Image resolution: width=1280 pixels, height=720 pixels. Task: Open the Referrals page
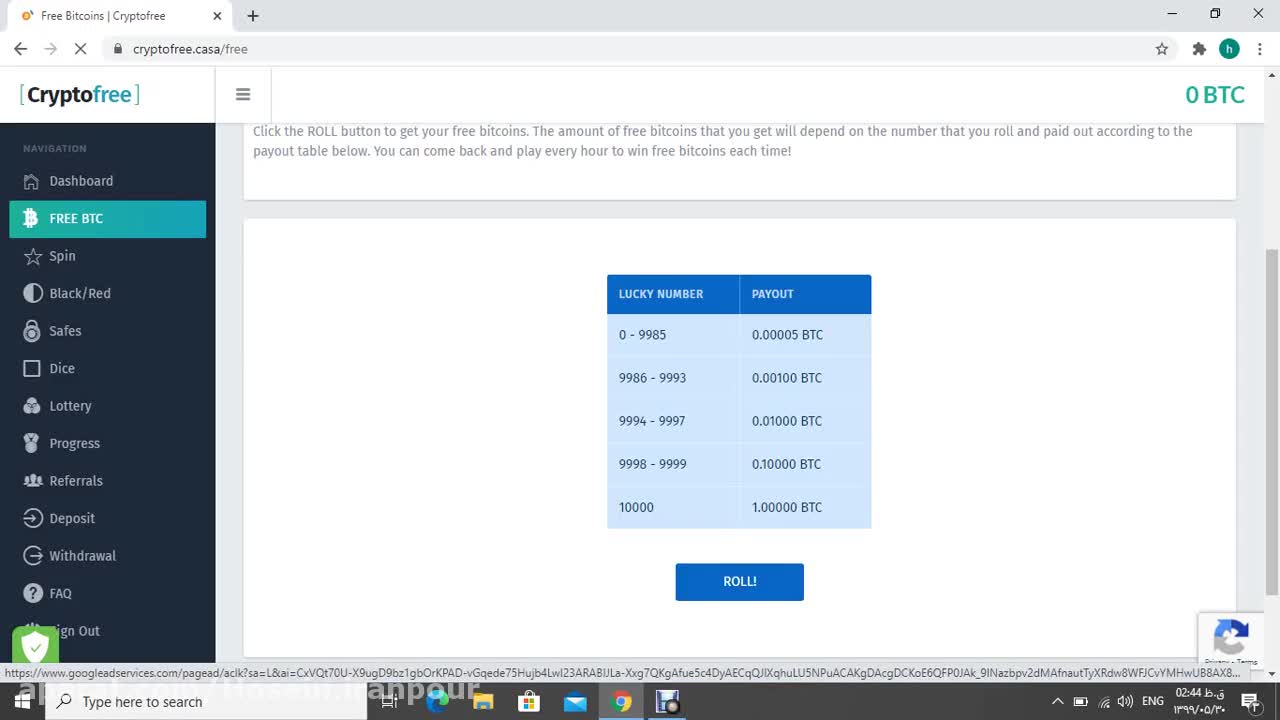point(76,481)
